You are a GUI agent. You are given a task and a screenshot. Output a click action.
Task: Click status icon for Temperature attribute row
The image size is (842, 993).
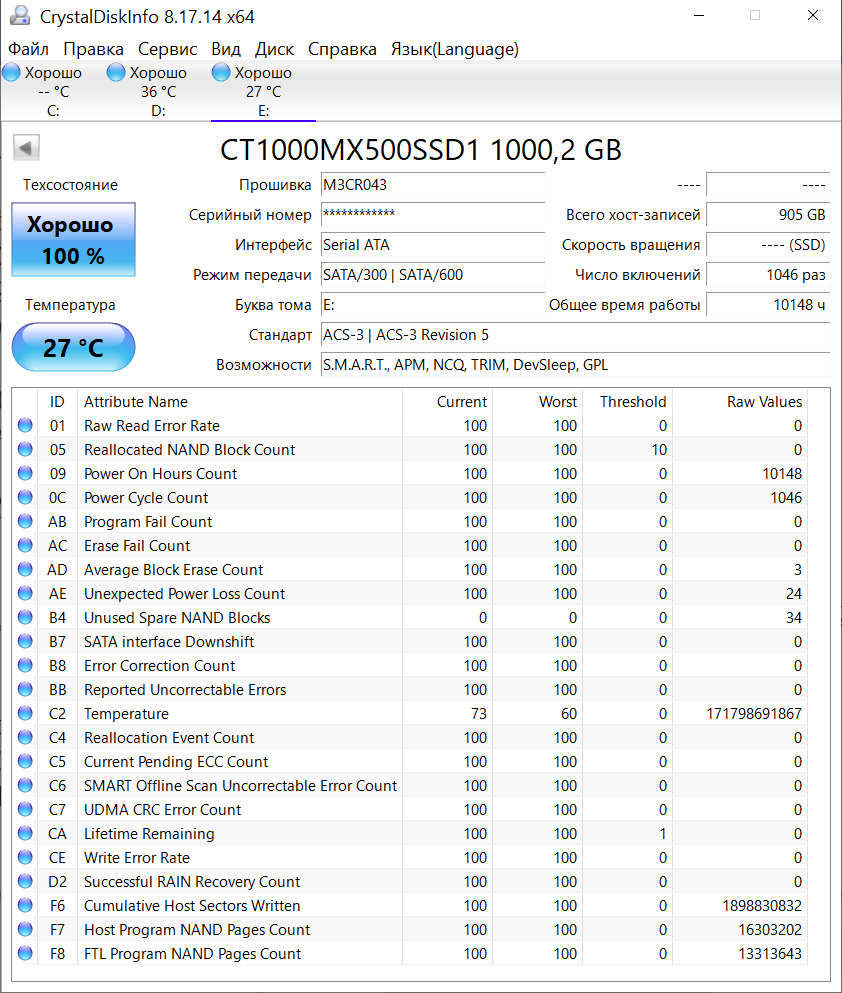pos(25,714)
